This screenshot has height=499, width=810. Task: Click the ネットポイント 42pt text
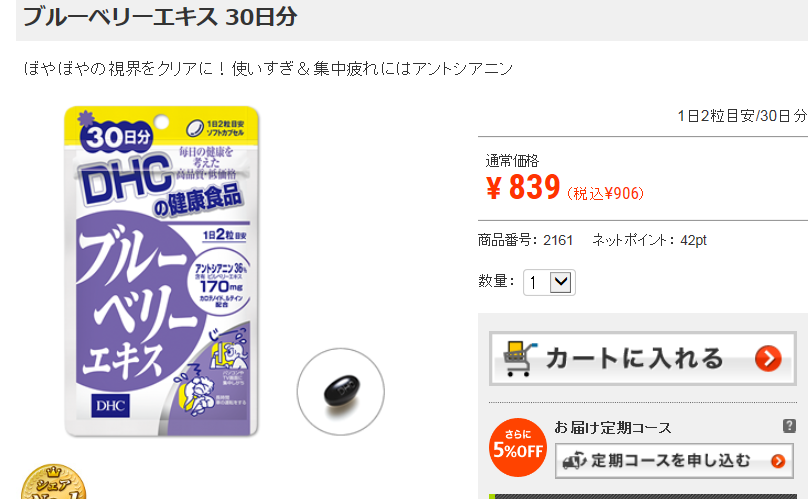coord(649,240)
